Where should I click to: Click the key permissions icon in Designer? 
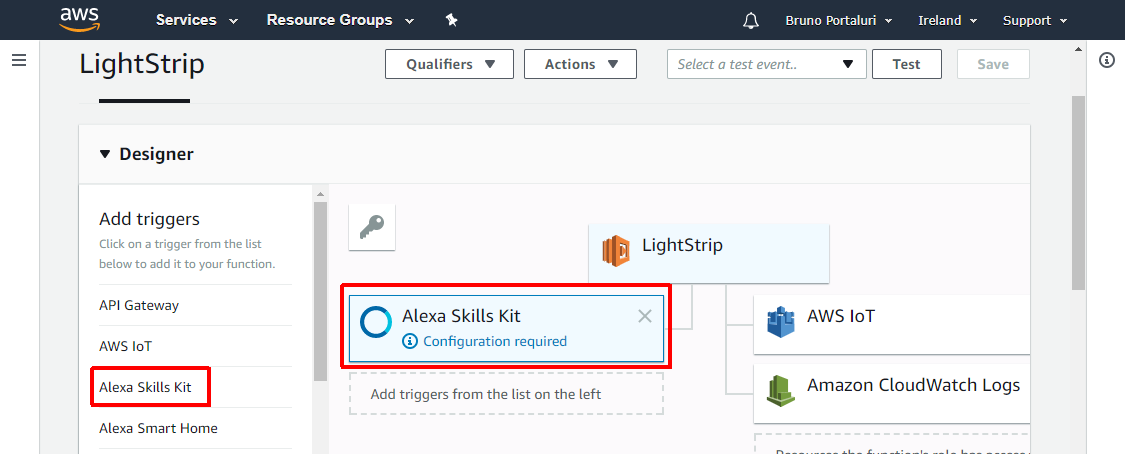click(372, 228)
